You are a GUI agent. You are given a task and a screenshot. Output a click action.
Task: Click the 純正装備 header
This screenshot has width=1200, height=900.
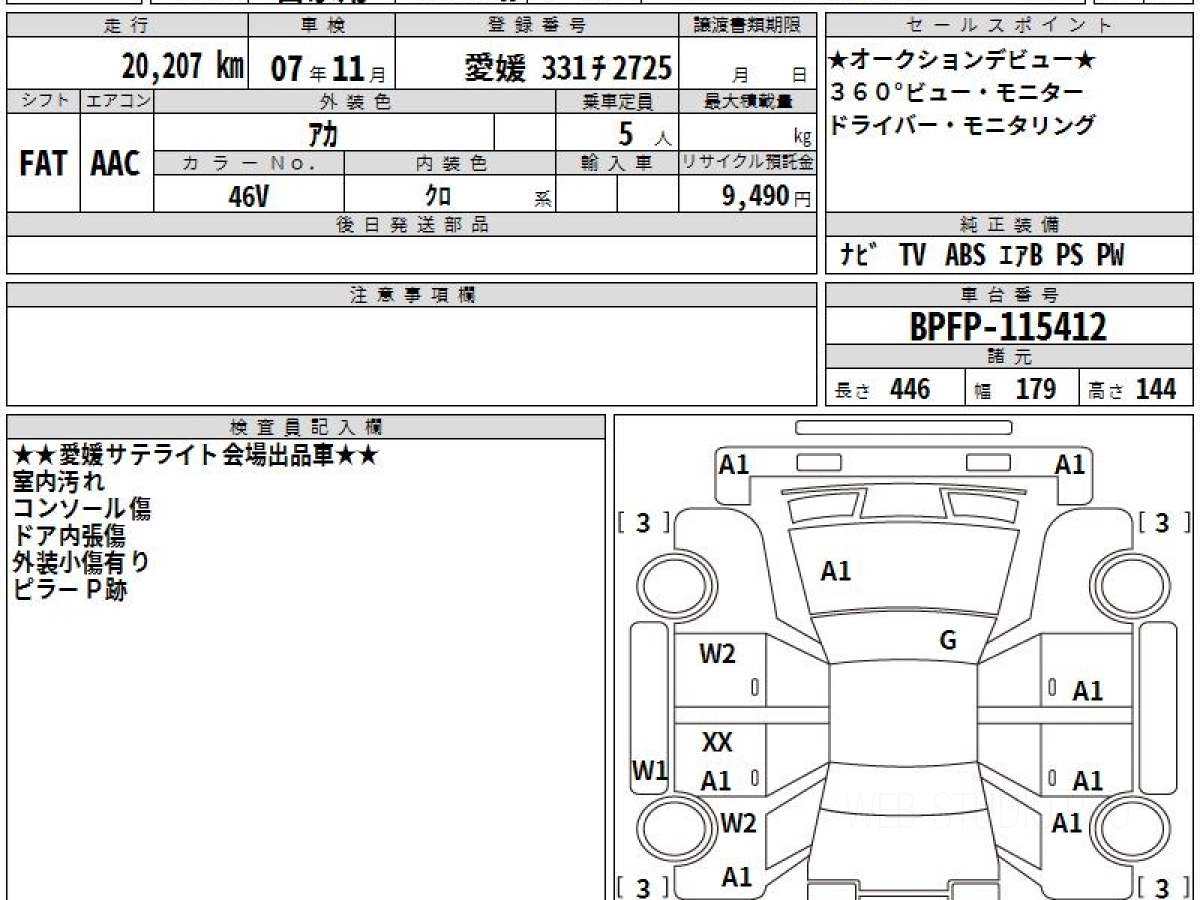1009,225
